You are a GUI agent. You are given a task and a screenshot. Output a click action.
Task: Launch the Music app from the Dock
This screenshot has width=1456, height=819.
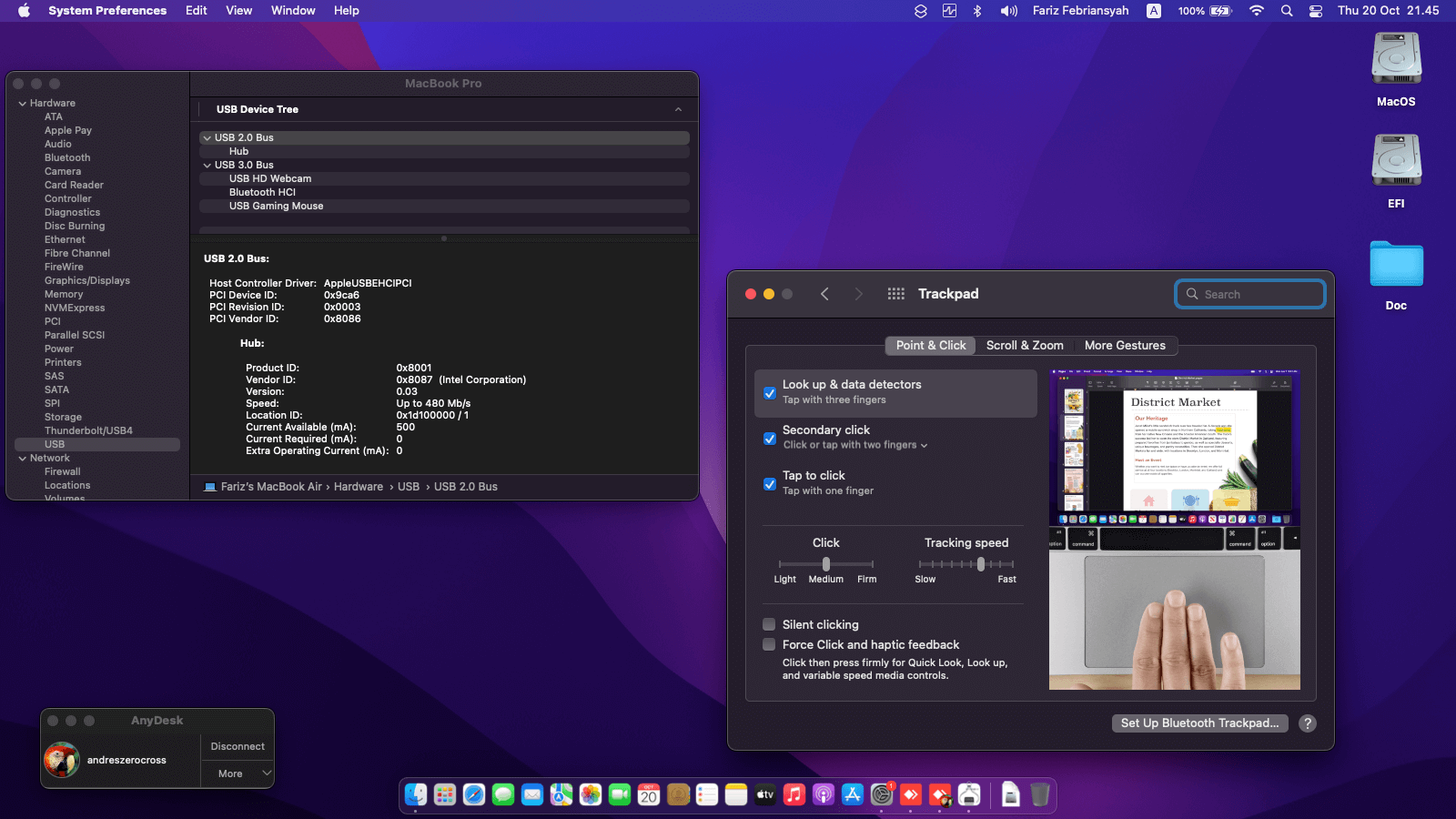(x=794, y=795)
